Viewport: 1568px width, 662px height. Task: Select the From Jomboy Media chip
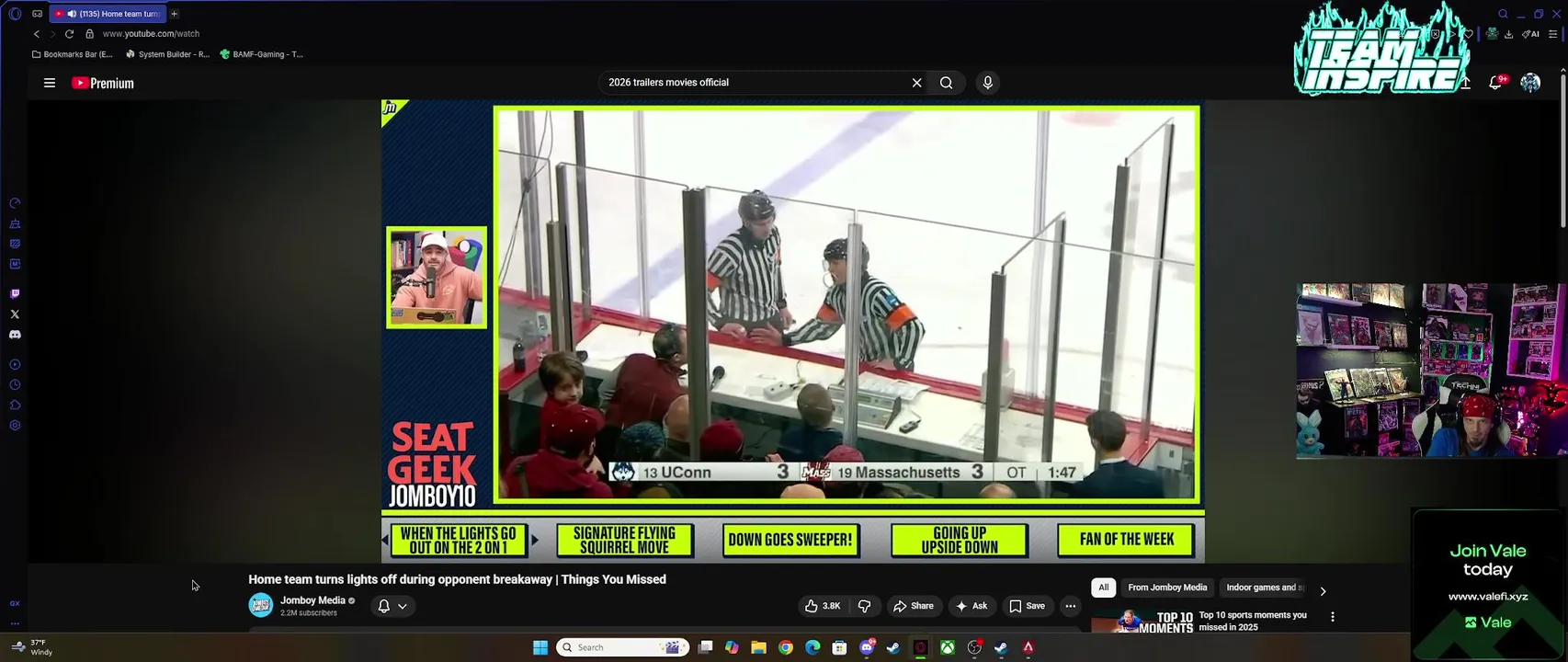point(1167,588)
